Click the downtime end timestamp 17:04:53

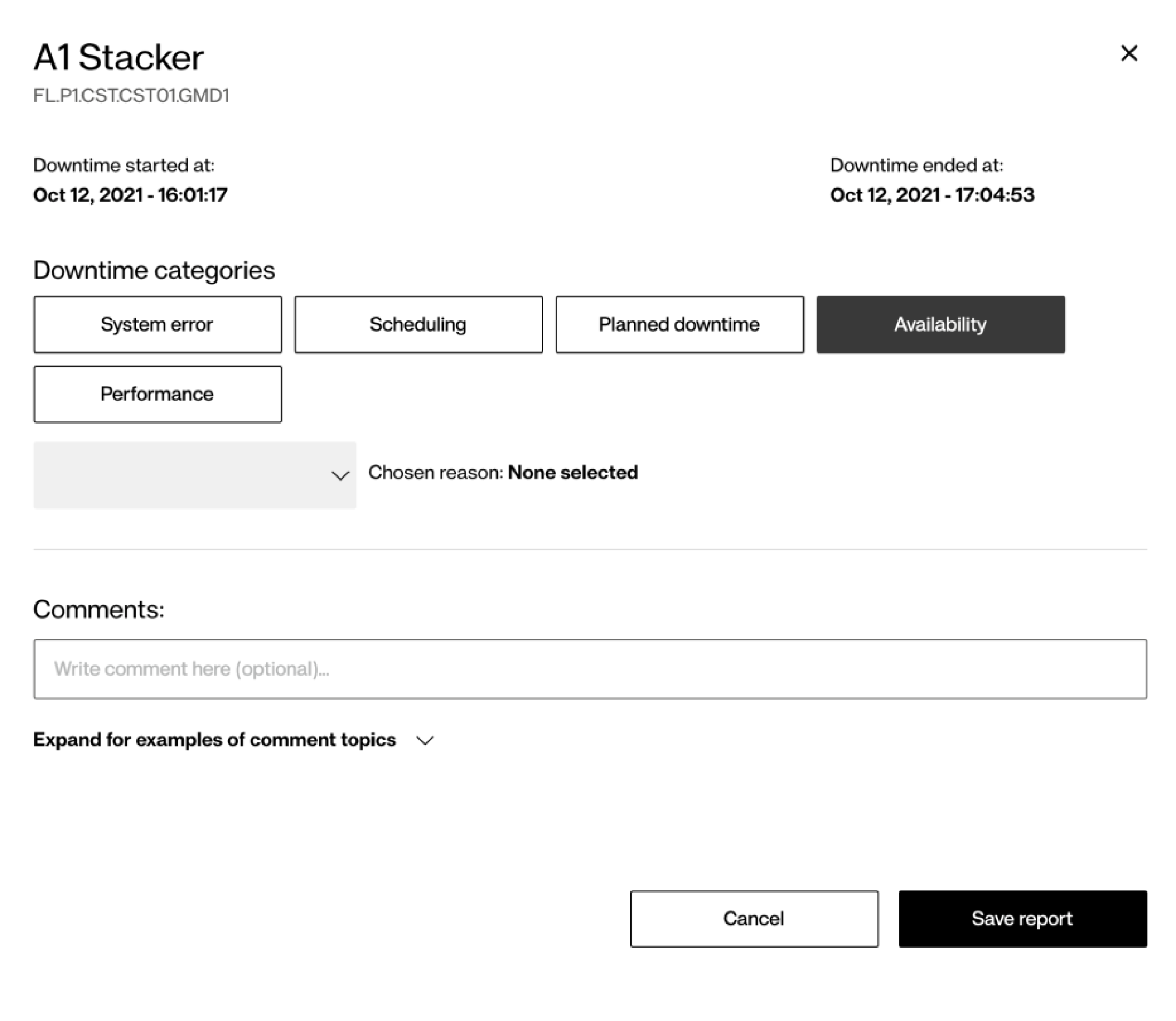pyautogui.click(x=932, y=195)
